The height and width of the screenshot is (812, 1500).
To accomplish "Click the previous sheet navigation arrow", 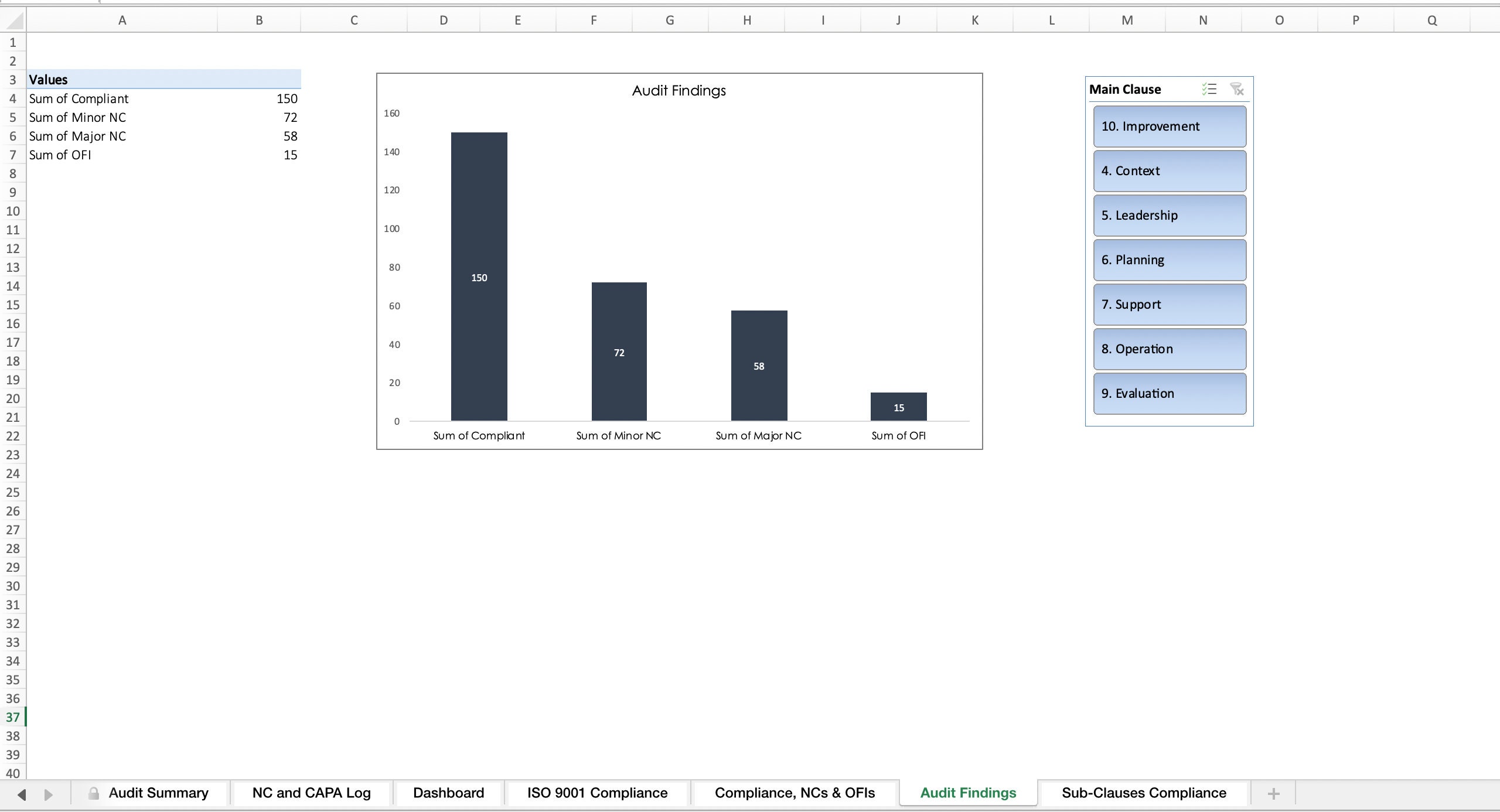I will (23, 793).
